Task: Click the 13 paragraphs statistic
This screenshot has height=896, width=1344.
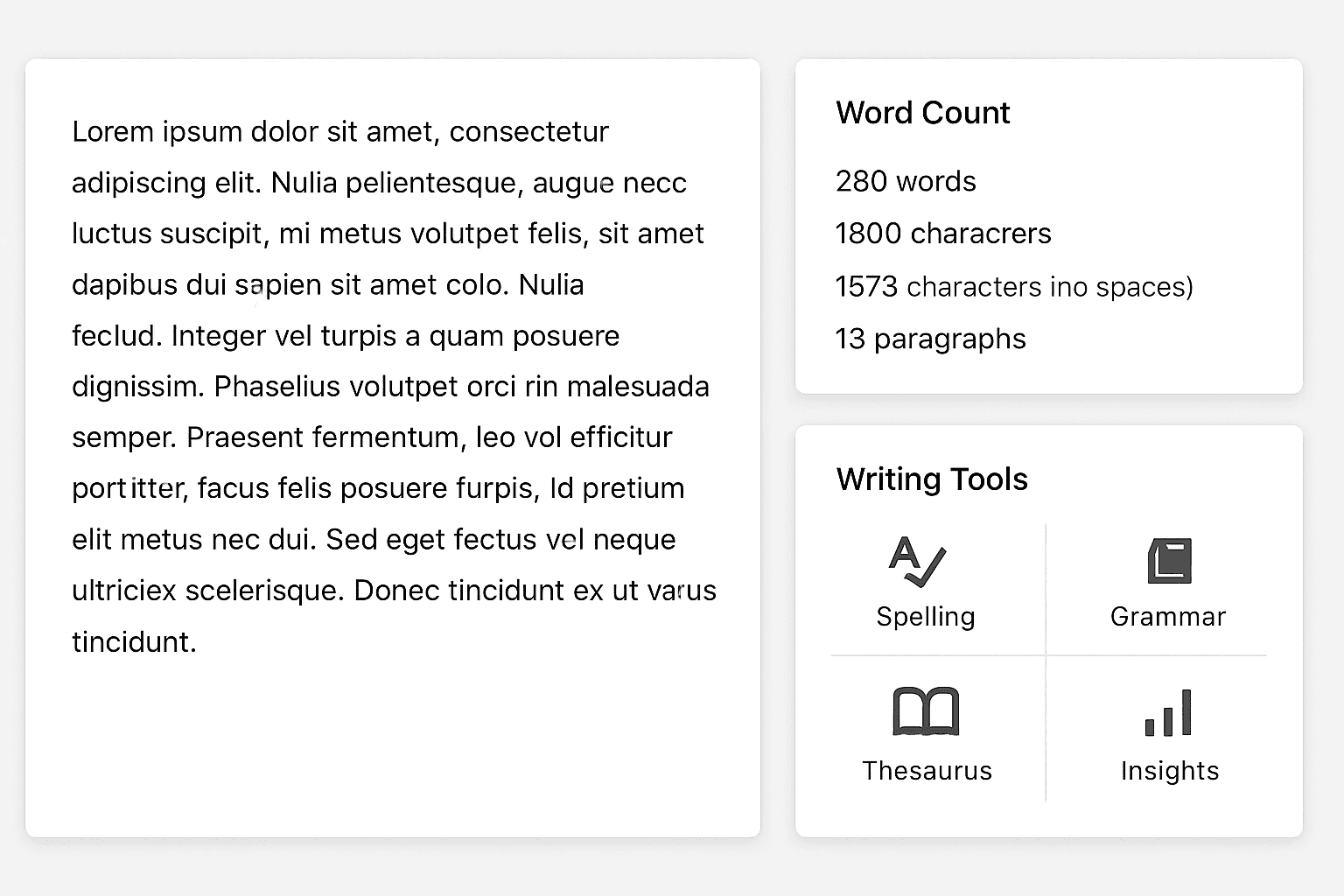Action: [x=930, y=339]
